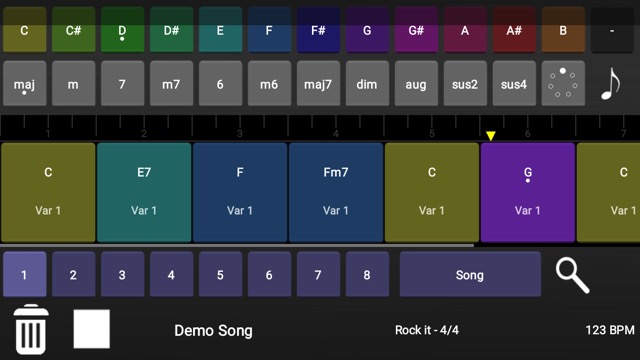Select the D root note
Image resolution: width=640 pixels, height=360 pixels.
tap(122, 30)
